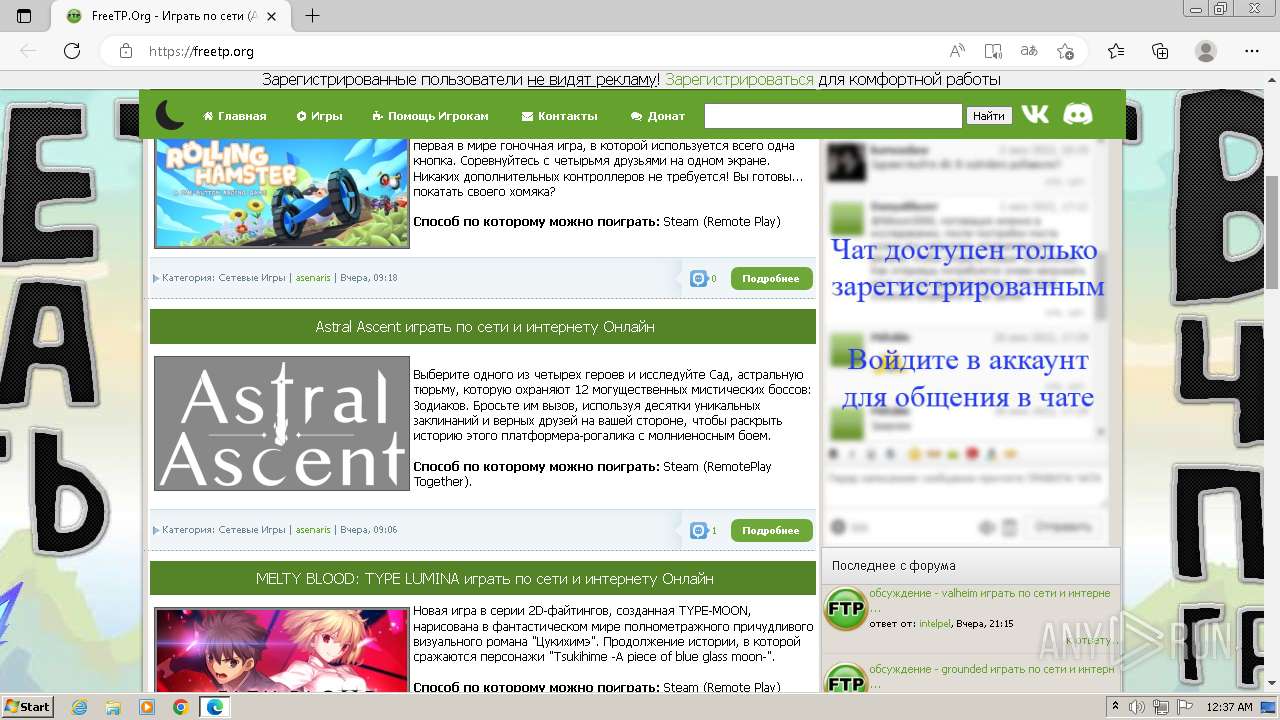Open File Explorer from taskbar
1280x720 pixels.
pos(113,707)
